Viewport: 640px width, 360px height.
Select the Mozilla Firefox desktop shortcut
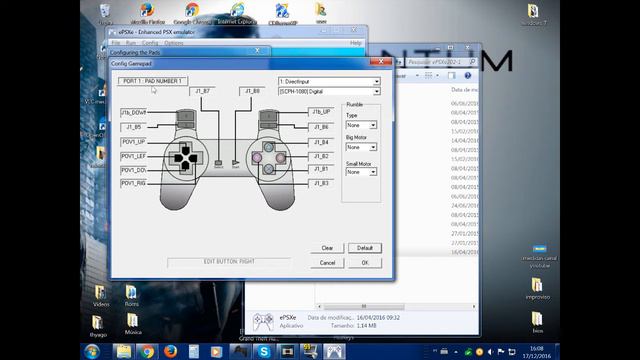tap(147, 14)
